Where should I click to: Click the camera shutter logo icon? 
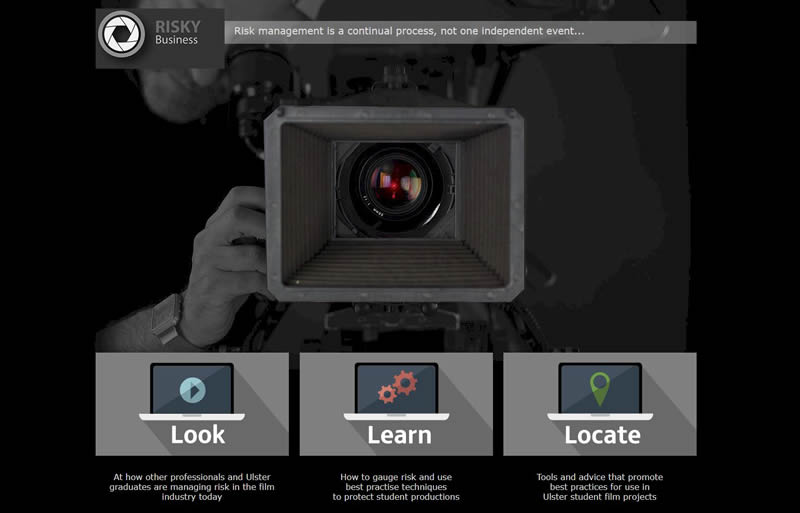(121, 34)
